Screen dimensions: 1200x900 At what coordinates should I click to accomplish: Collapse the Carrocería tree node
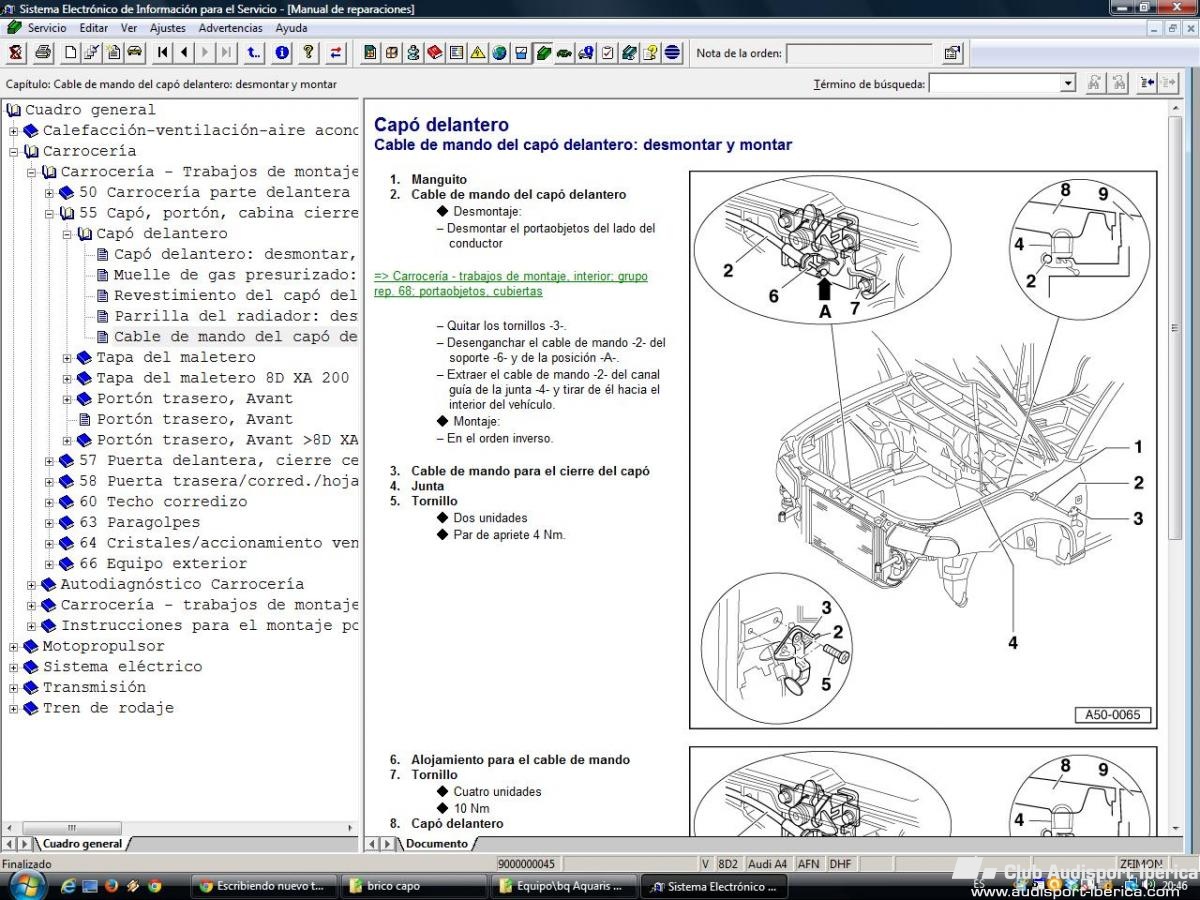click(x=14, y=152)
